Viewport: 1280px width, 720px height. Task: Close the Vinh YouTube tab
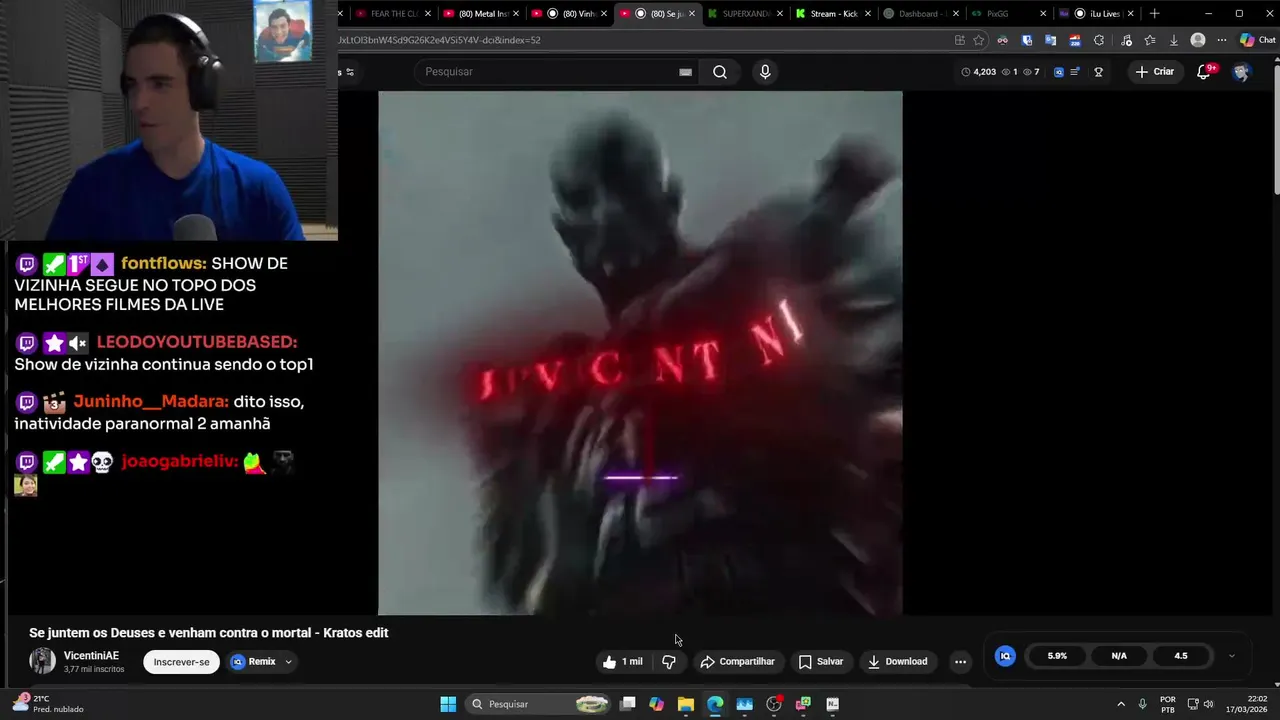(x=604, y=14)
